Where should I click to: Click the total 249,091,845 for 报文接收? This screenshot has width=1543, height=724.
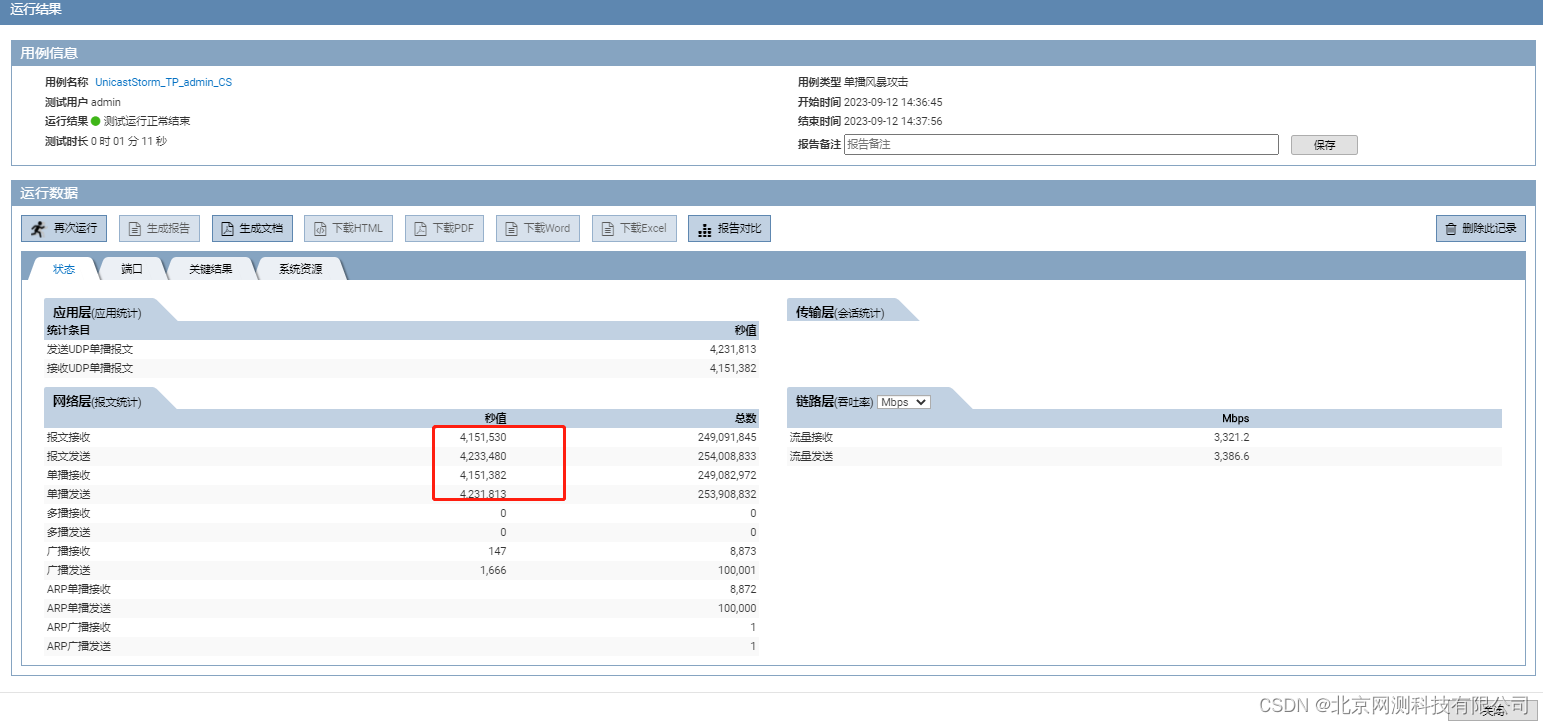point(727,437)
